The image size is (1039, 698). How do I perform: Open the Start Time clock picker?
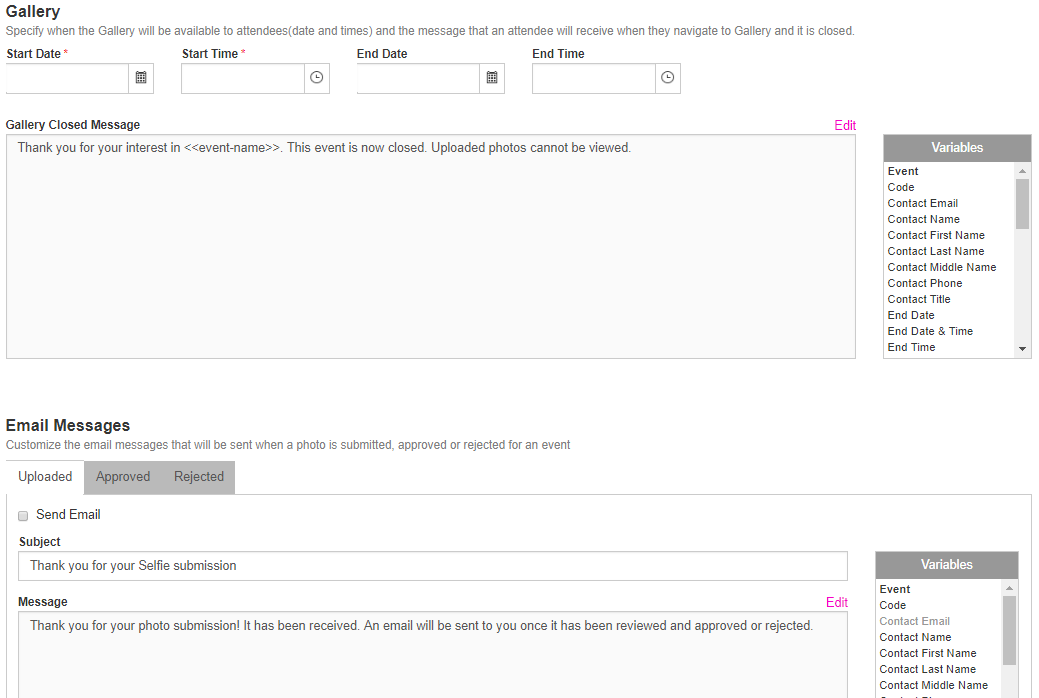[317, 78]
